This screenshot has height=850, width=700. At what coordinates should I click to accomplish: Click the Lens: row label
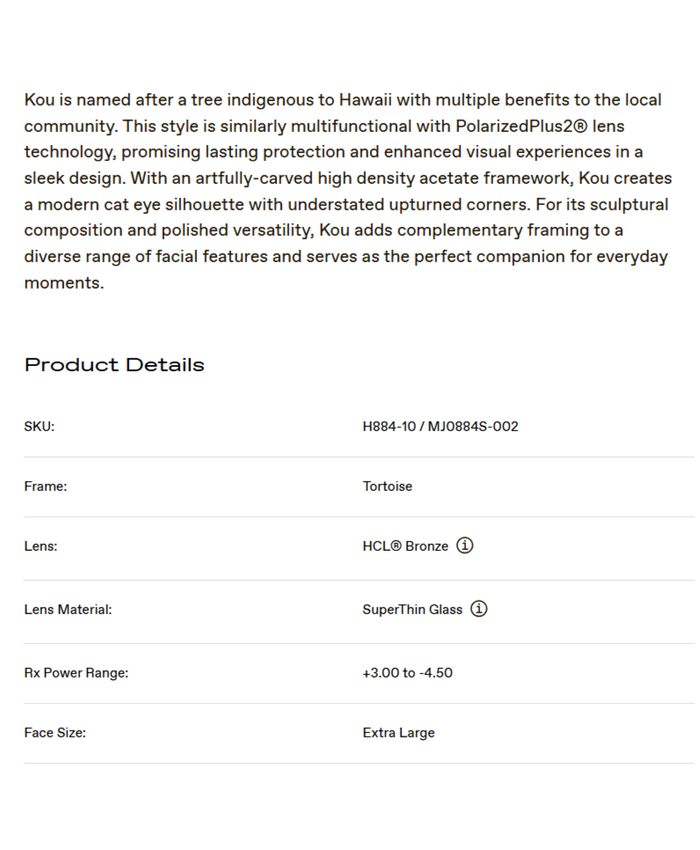[x=41, y=547]
